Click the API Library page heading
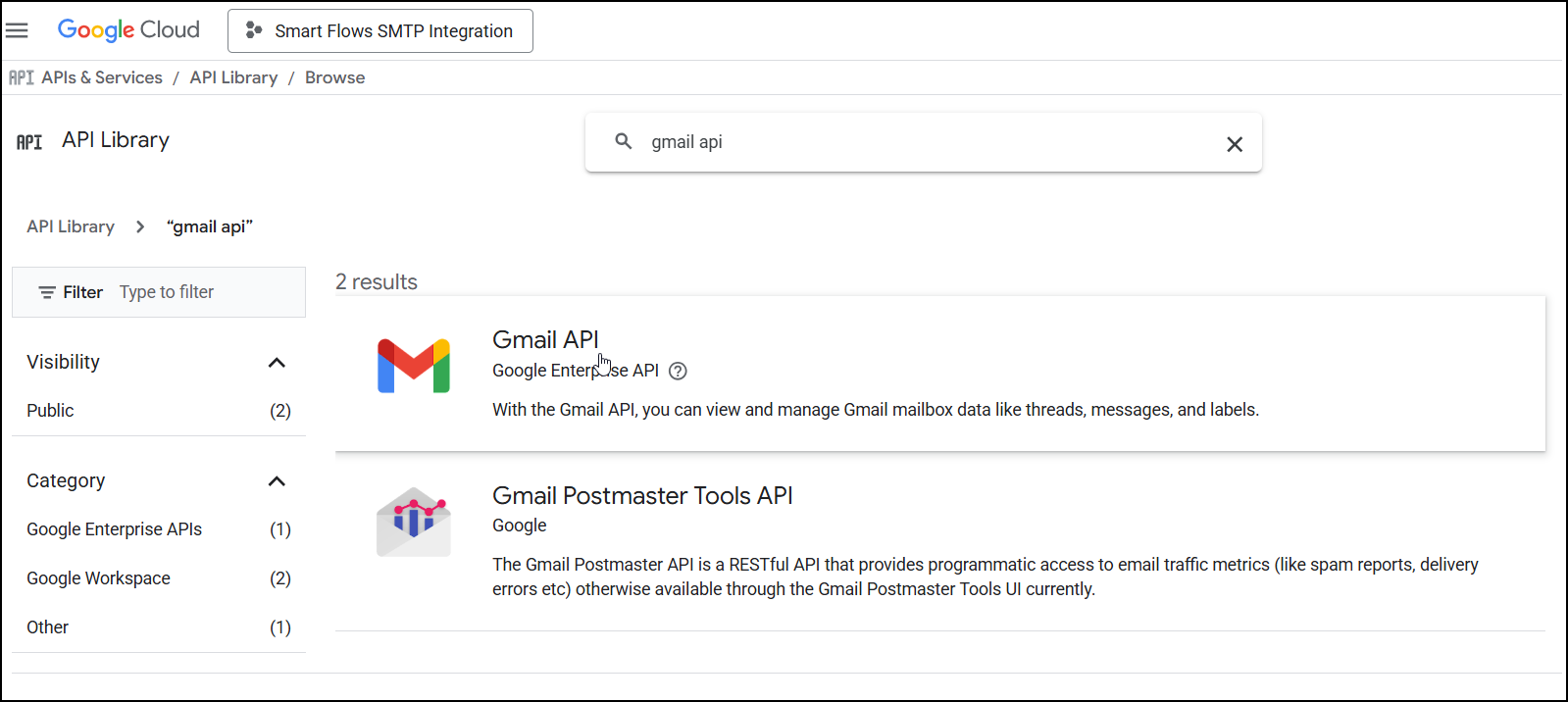The width and height of the screenshot is (1568, 702). (116, 140)
